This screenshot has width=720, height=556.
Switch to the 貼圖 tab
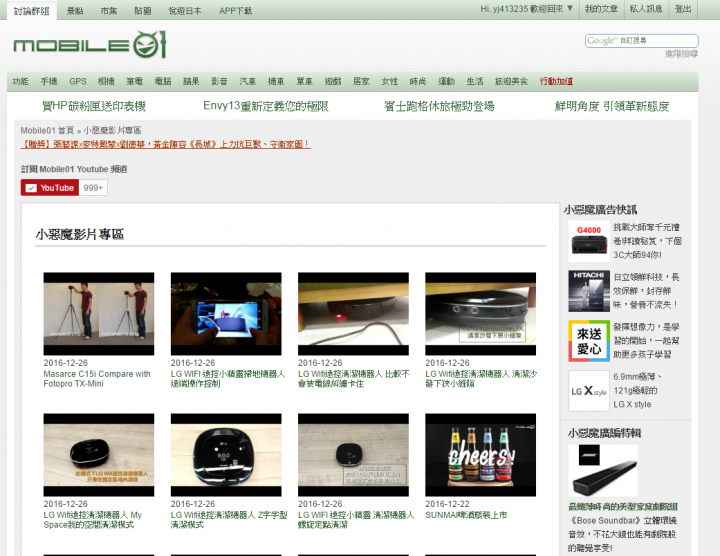143,11
